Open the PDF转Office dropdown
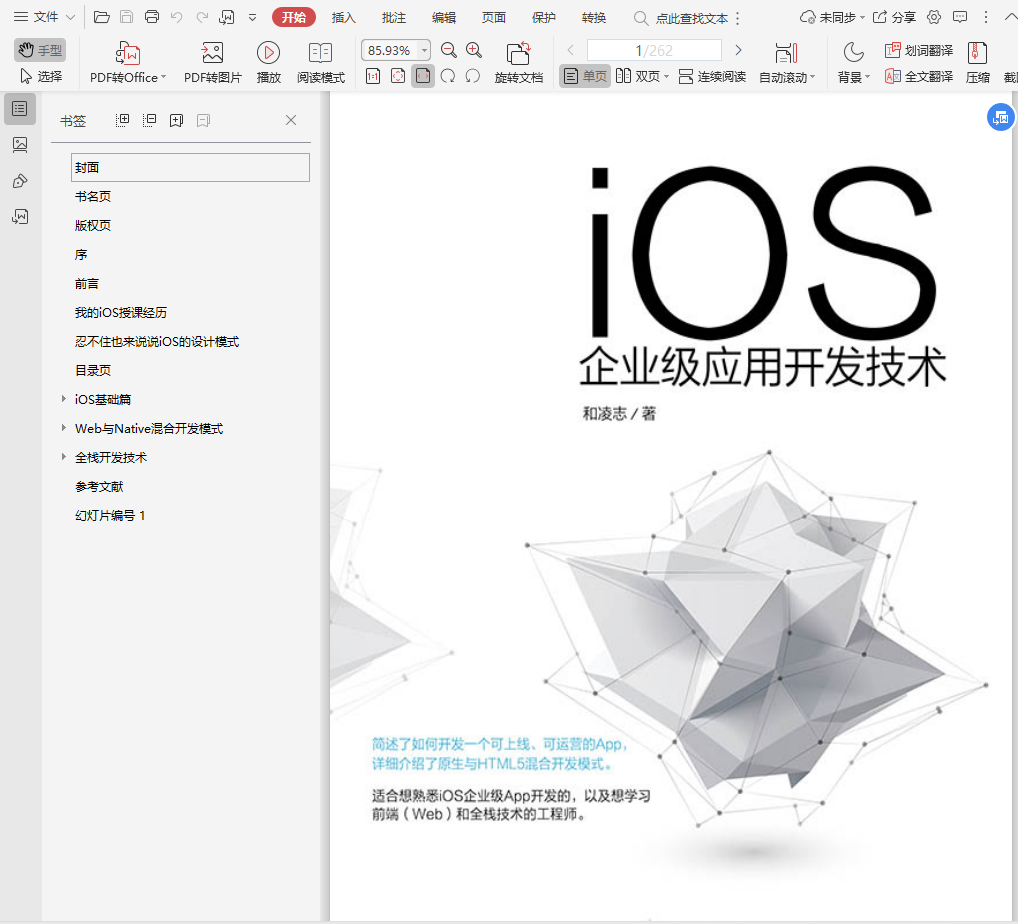This screenshot has width=1018, height=924. pyautogui.click(x=128, y=62)
